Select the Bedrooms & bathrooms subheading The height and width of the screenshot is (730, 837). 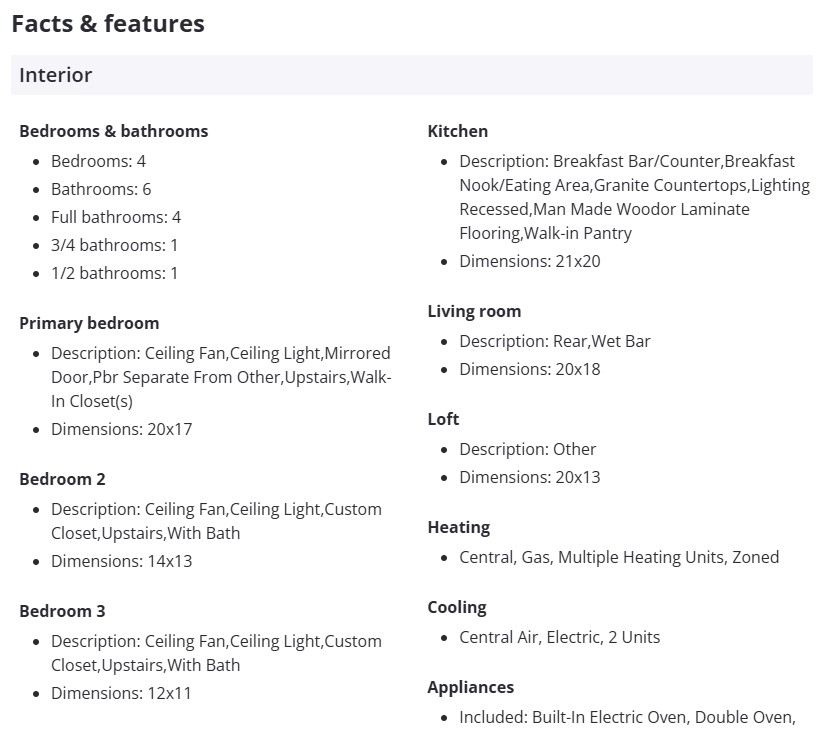pyautogui.click(x=113, y=131)
